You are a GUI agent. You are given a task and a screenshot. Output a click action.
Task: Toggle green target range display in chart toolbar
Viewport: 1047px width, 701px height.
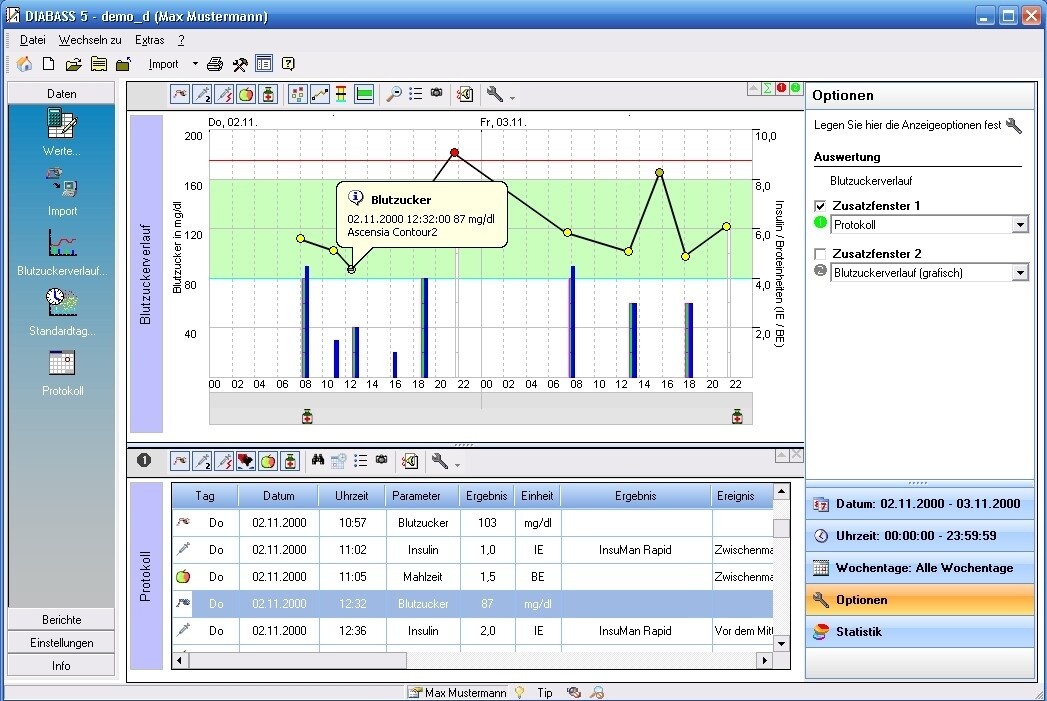pos(365,95)
